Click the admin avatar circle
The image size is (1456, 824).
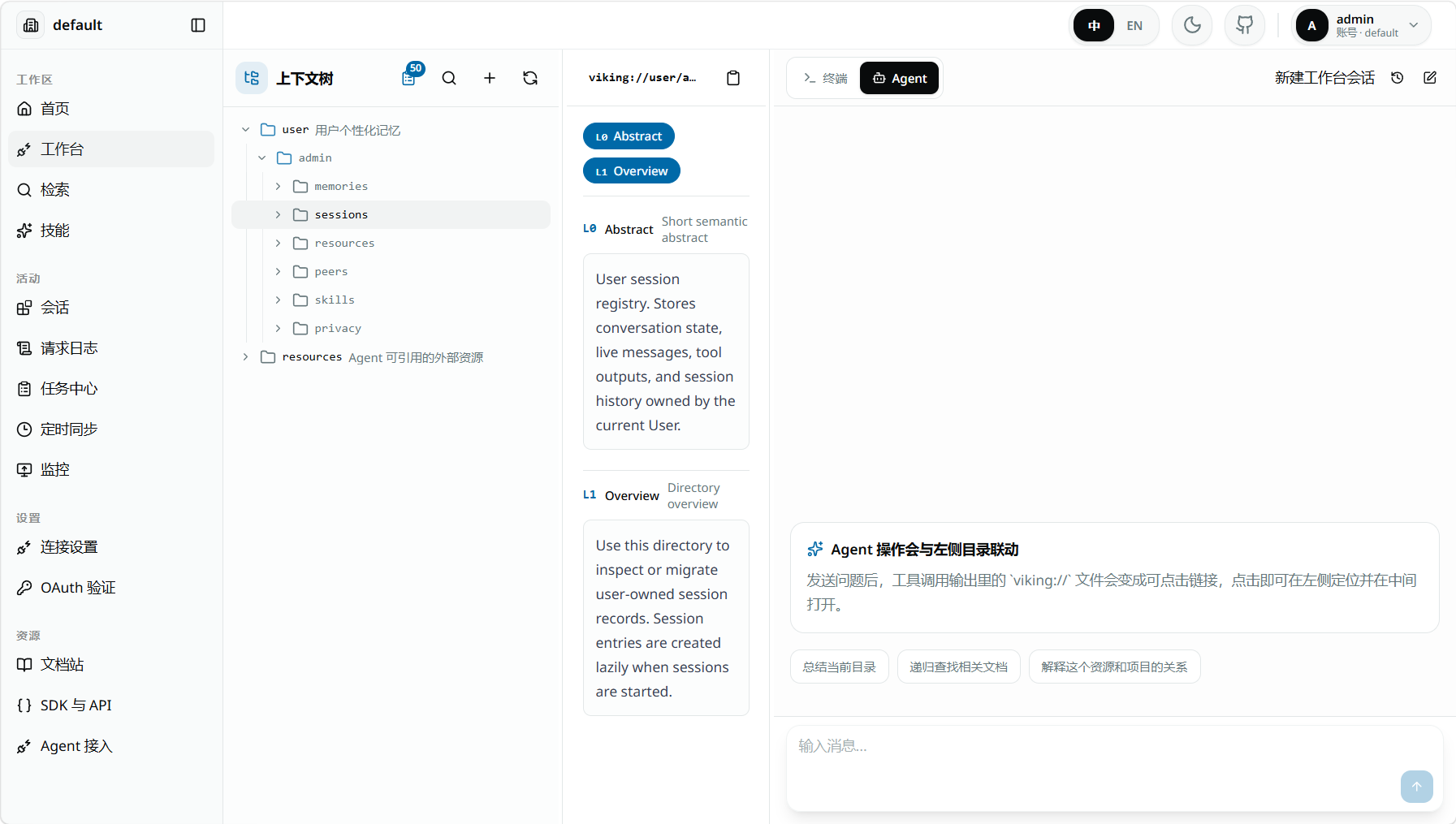tap(1311, 25)
